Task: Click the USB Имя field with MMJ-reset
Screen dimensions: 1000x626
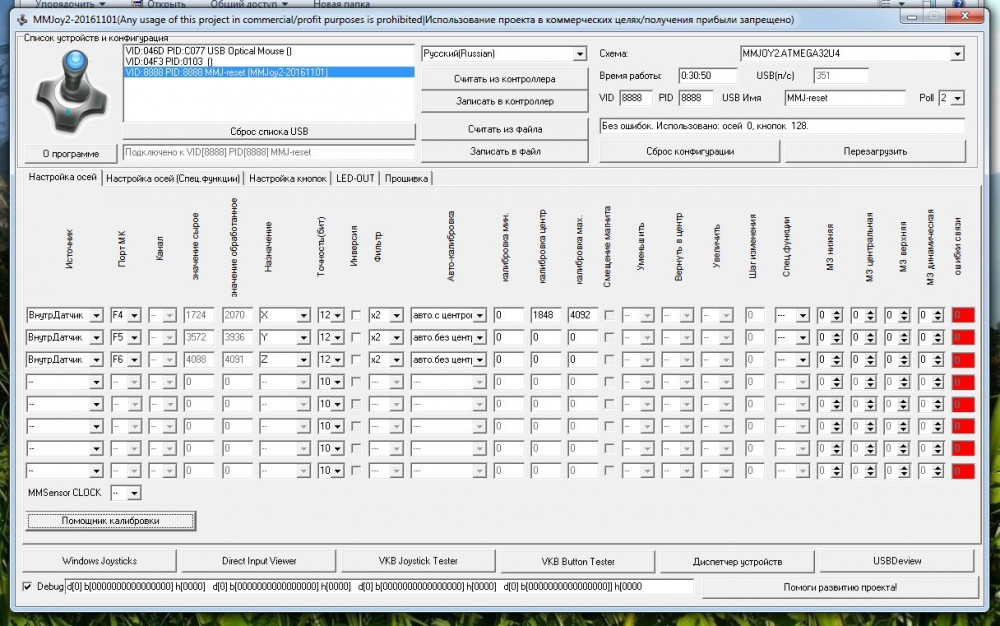Action: (843, 98)
